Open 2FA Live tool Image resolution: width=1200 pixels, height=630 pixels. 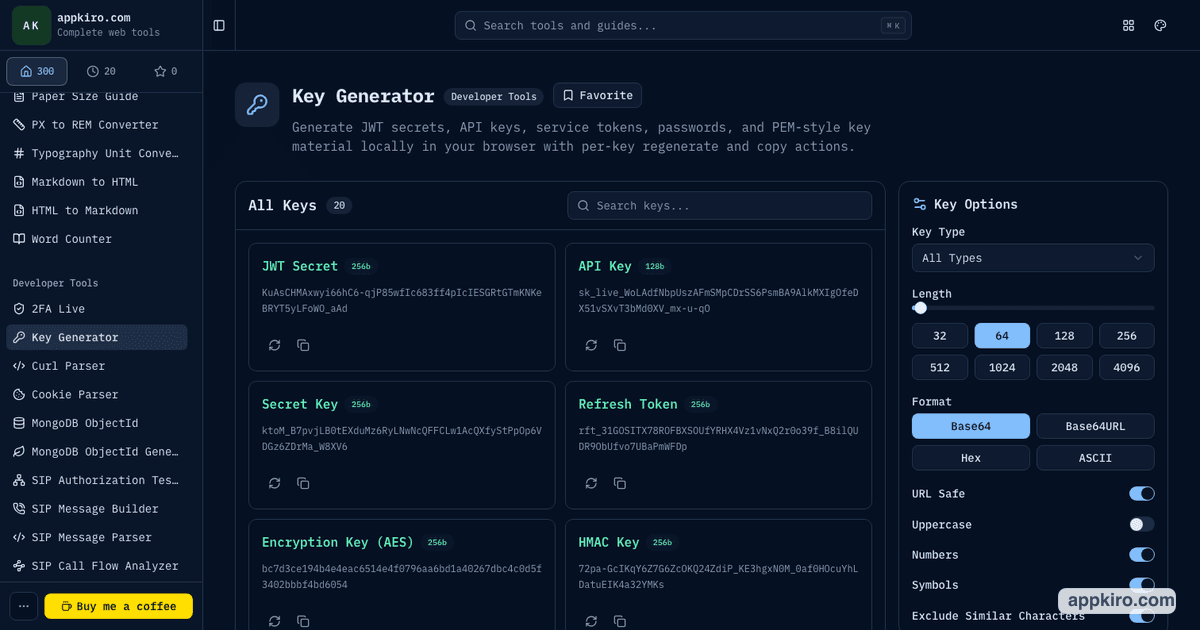97,309
